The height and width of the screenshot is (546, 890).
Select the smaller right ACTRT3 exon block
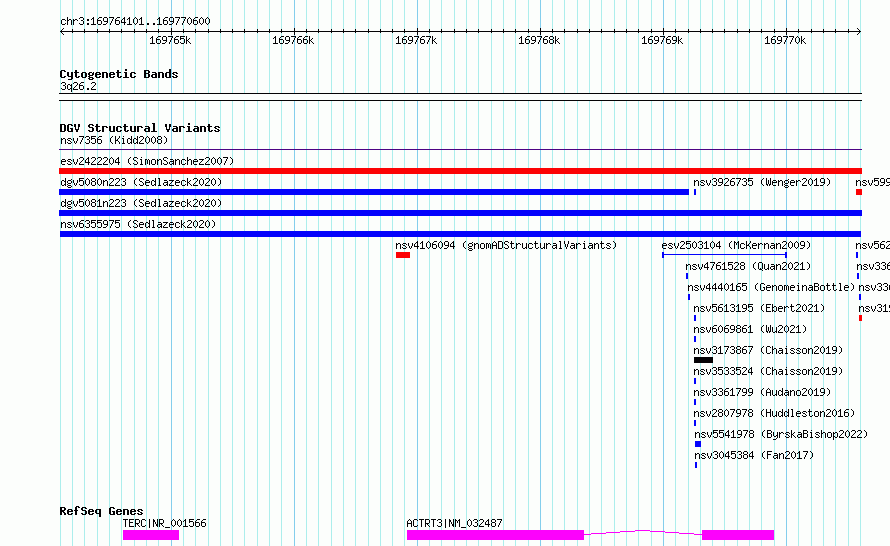pyautogui.click(x=738, y=535)
